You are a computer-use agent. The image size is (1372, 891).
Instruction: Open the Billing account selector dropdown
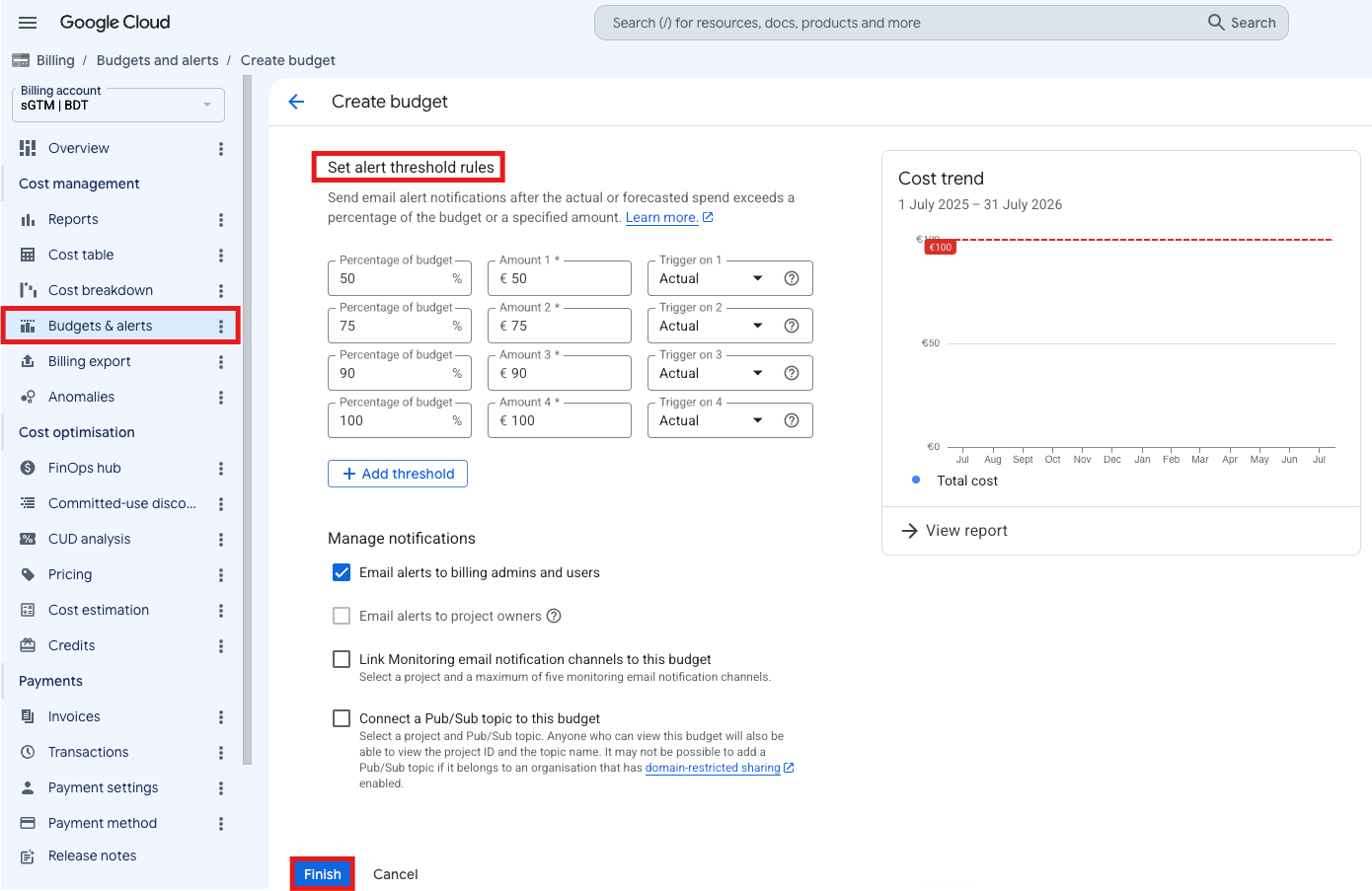[118, 105]
